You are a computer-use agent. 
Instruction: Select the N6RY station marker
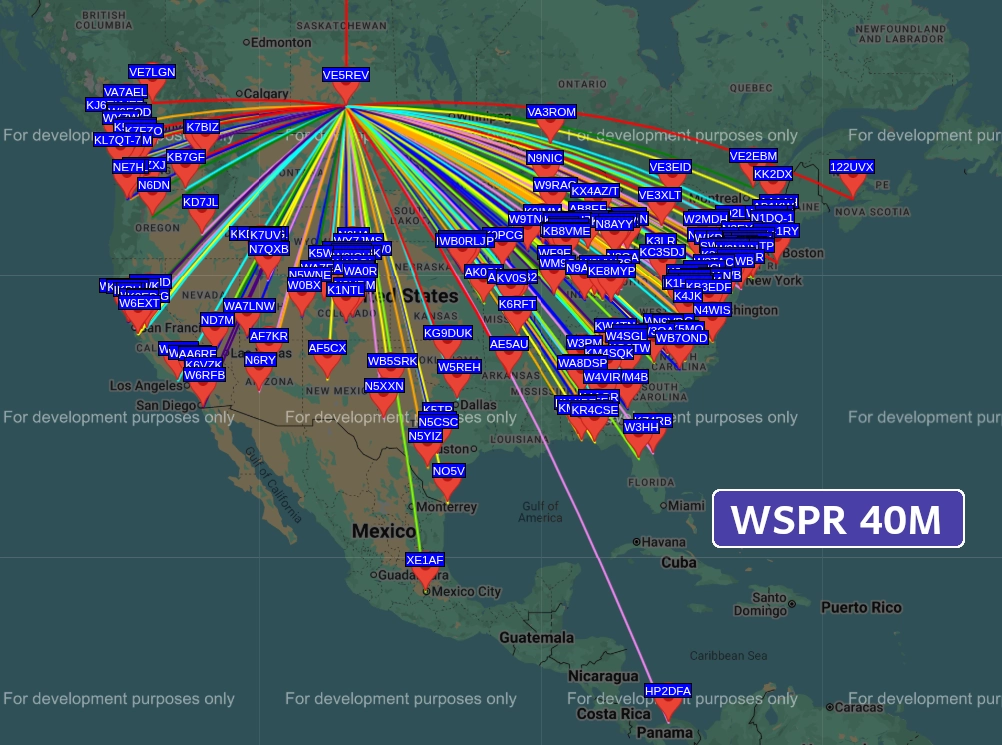click(x=260, y=376)
